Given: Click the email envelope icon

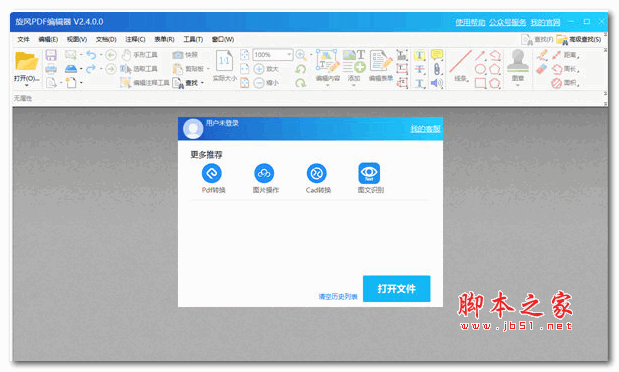Looking at the screenshot, I should 71,55.
